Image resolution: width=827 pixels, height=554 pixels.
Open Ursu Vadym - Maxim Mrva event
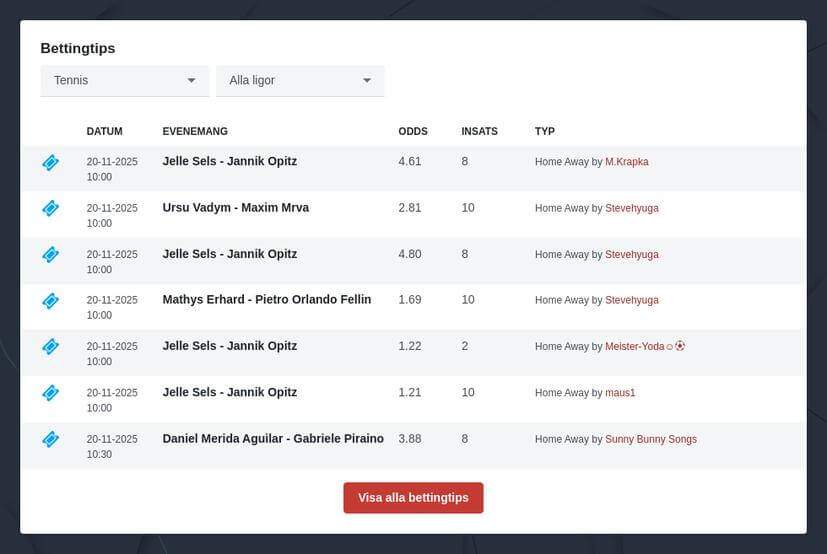coord(235,208)
